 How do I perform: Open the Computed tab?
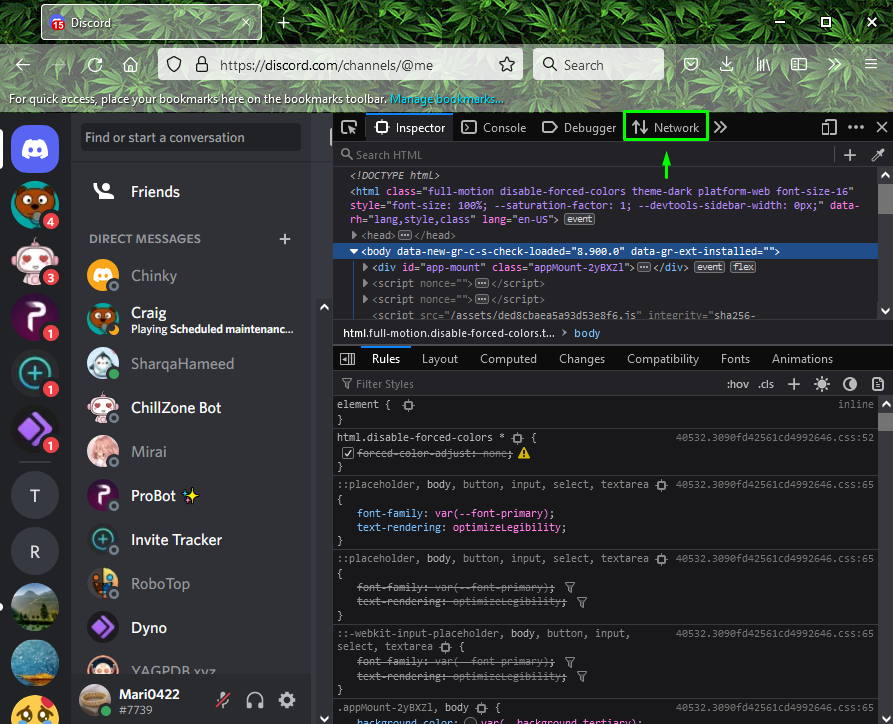[508, 359]
